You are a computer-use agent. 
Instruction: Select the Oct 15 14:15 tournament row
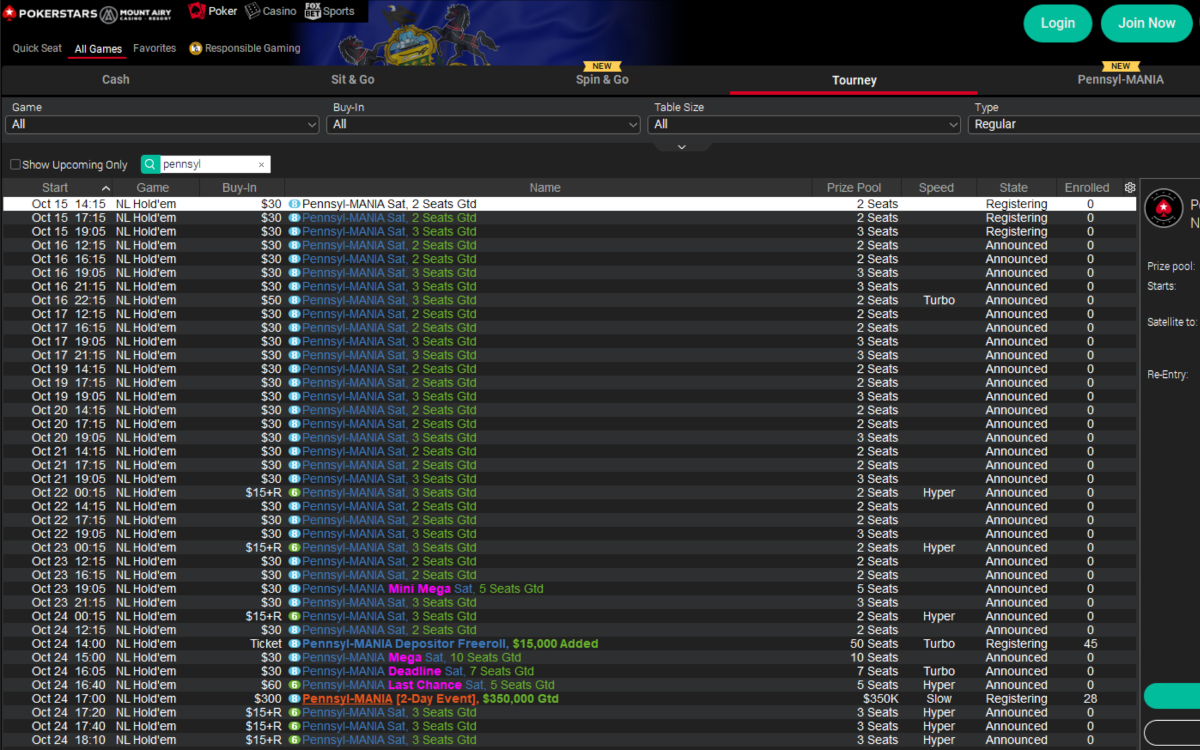[x=570, y=204]
